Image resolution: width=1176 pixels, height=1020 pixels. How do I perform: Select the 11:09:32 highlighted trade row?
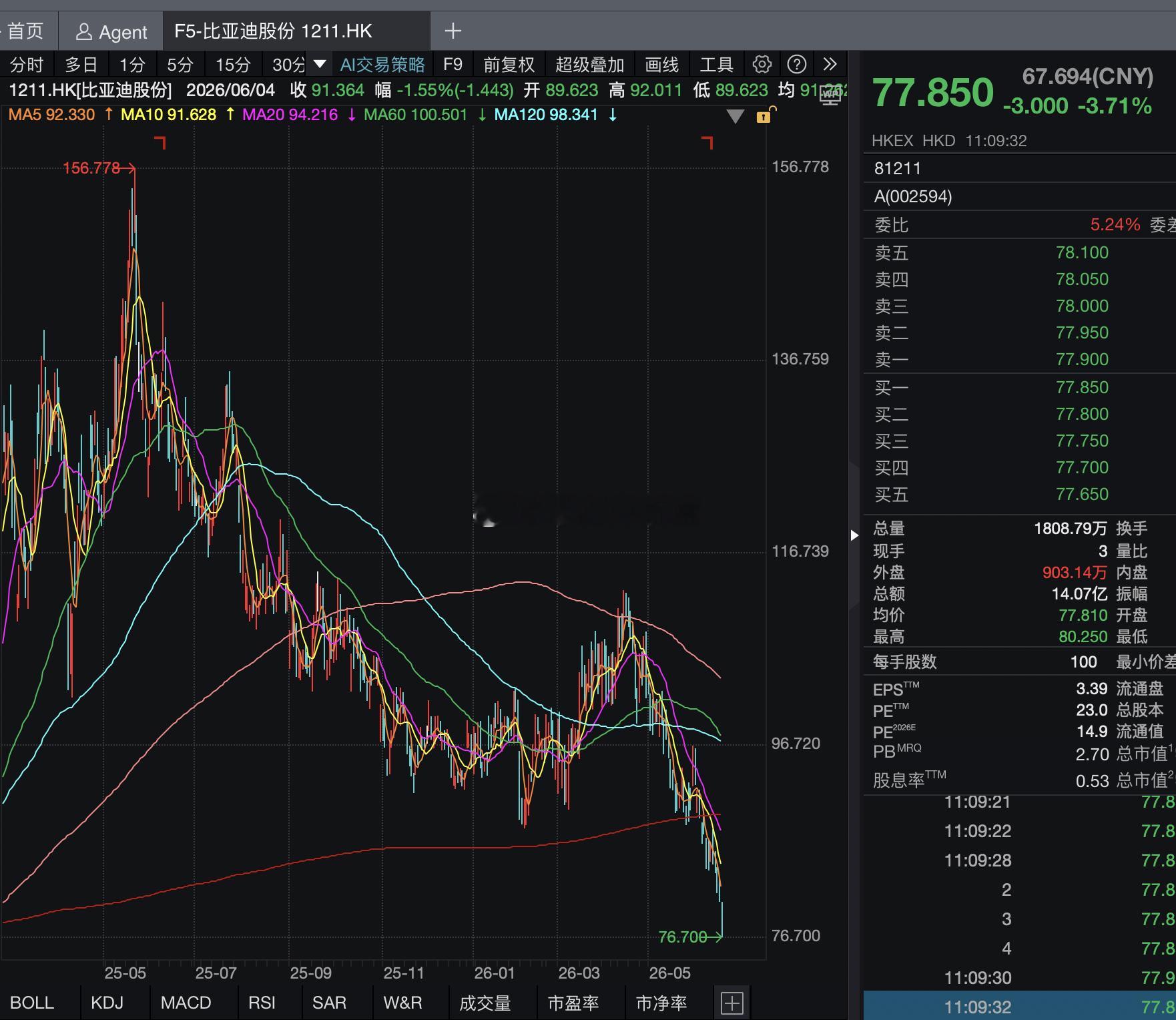1020,1006
